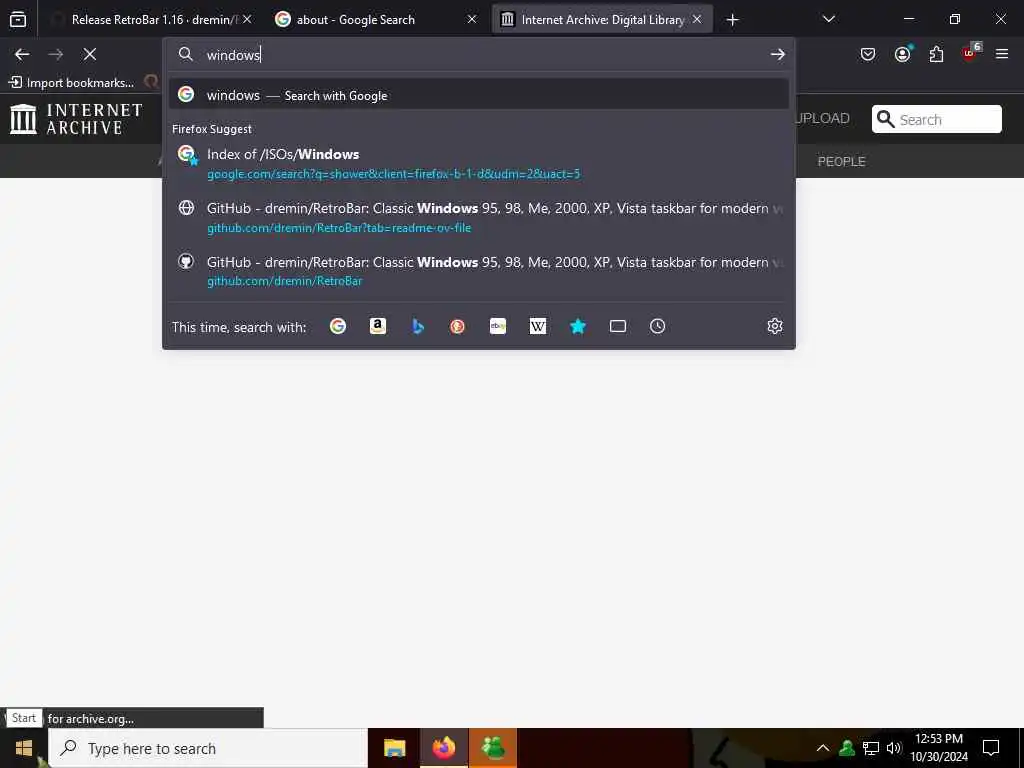Close the Internet Archive tab
Viewport: 1024px width, 768px height.
[697, 20]
